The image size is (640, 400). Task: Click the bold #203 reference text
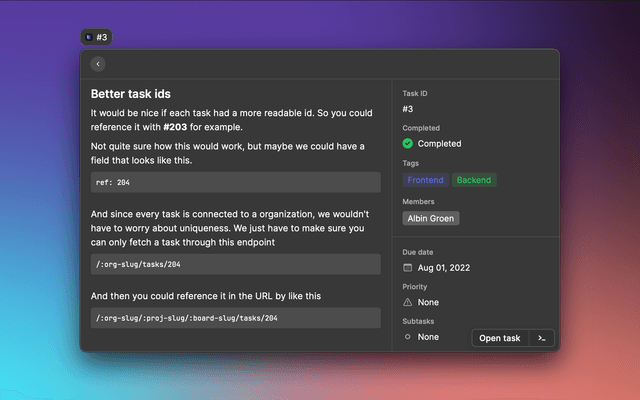(176, 128)
